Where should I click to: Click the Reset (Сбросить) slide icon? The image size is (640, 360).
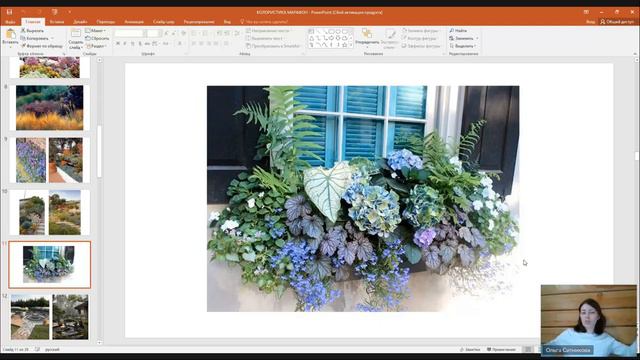97,38
